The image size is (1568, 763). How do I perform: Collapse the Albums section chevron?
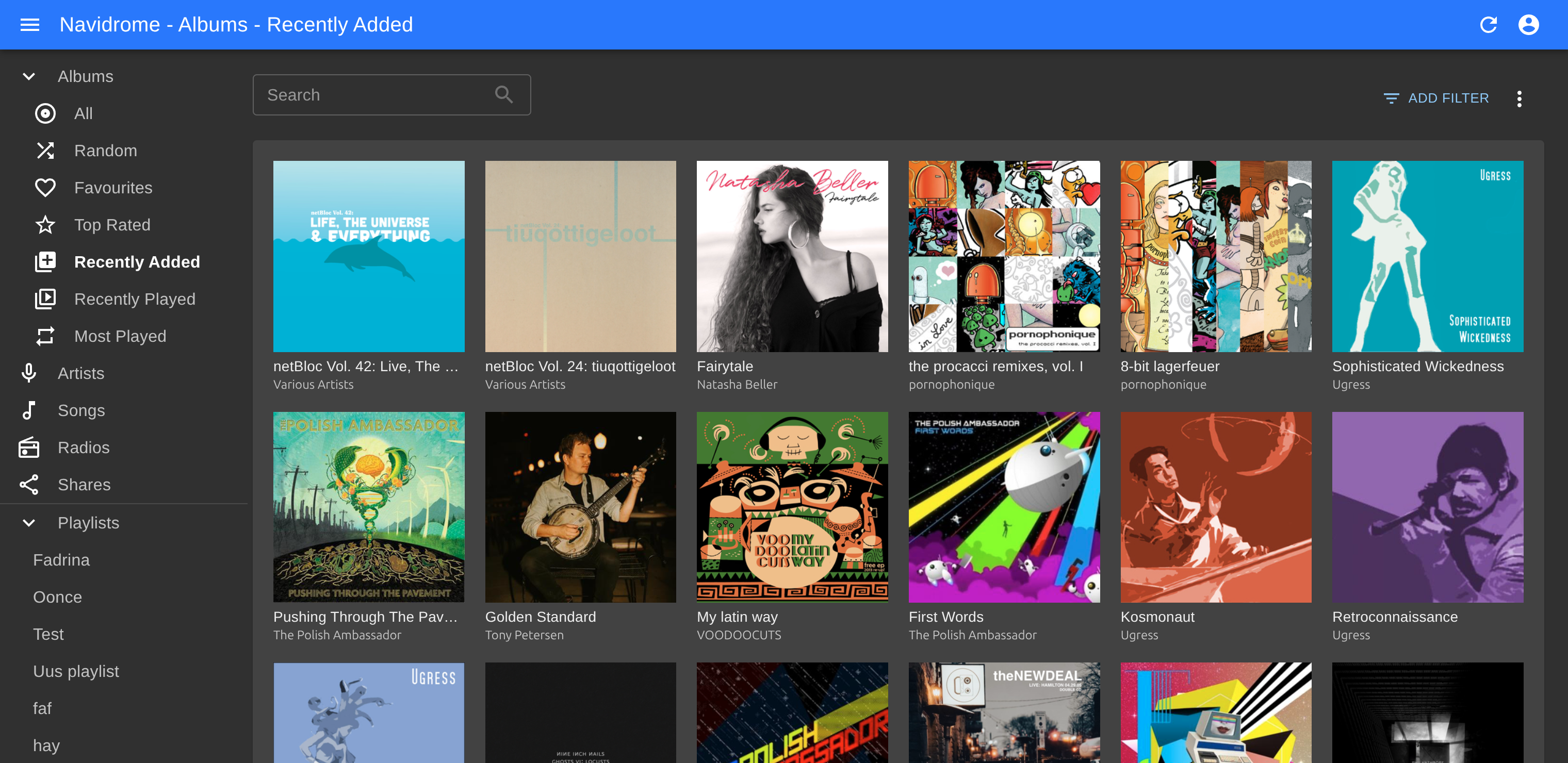coord(28,77)
